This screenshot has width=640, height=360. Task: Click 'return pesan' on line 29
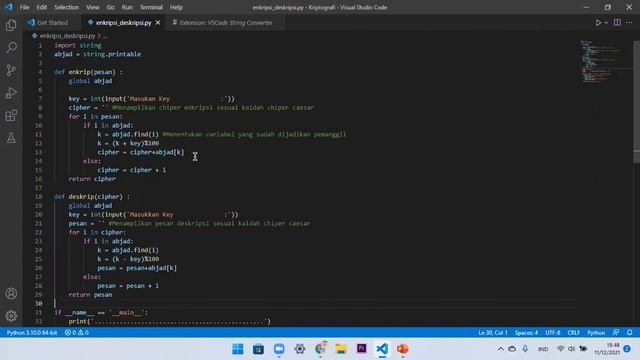(x=90, y=295)
